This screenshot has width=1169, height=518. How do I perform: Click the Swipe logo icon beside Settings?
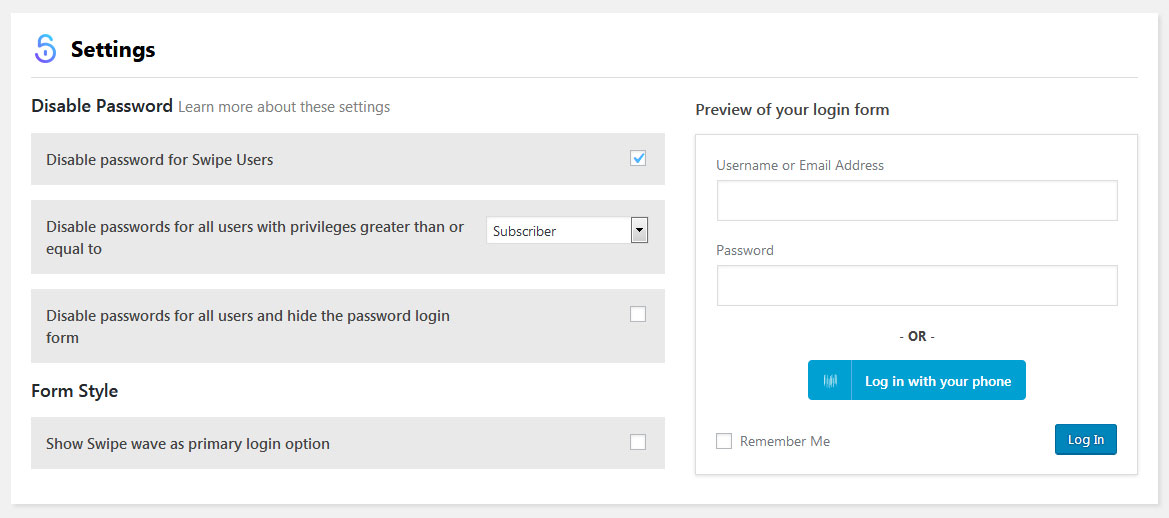45,49
